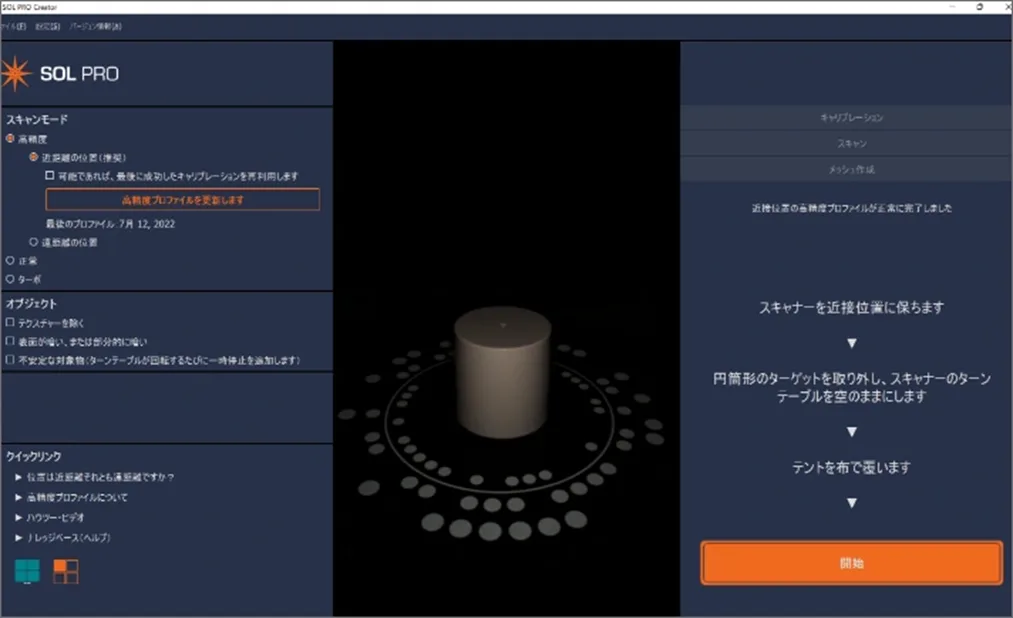Select the ターボ scan mode radio button
The height and width of the screenshot is (618, 1013).
[10, 279]
